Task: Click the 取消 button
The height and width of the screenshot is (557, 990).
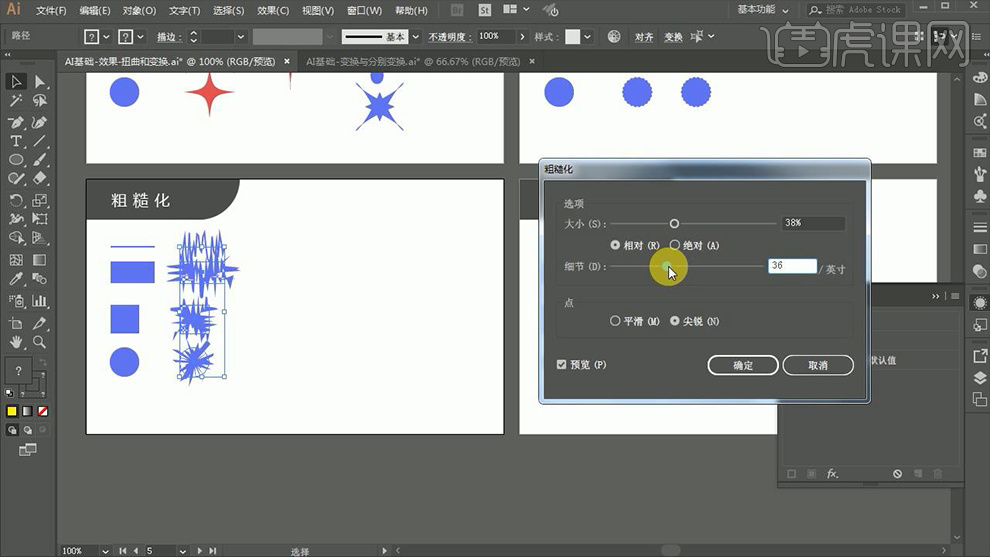Action: [818, 366]
